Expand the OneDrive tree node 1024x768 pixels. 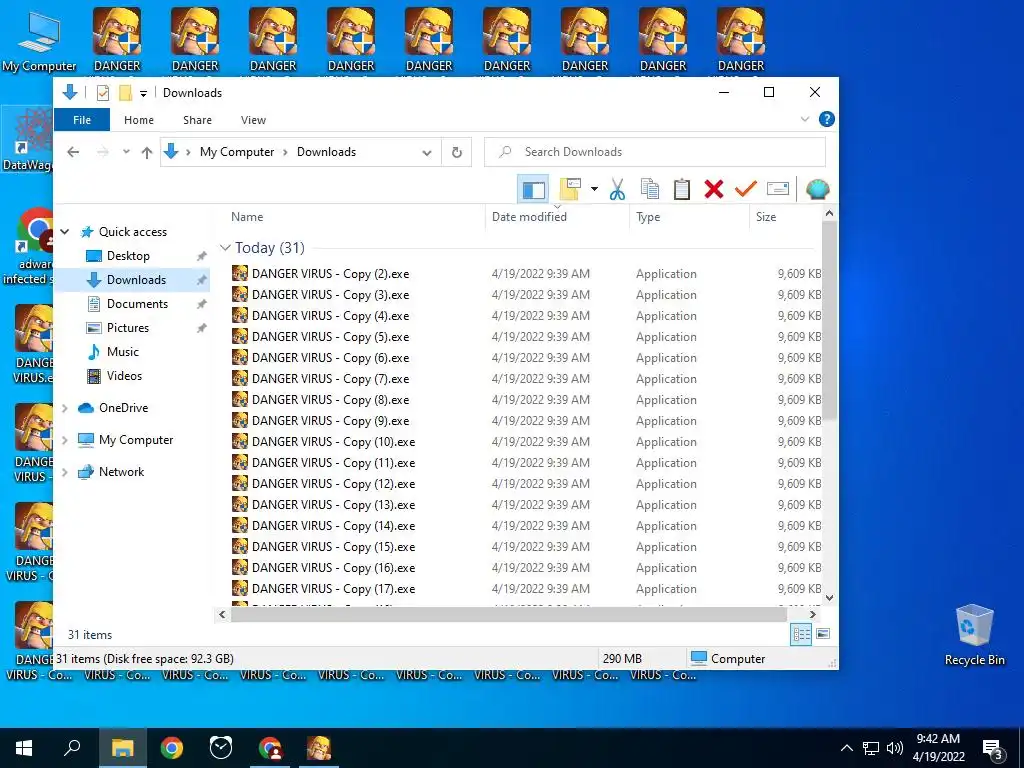pos(65,408)
